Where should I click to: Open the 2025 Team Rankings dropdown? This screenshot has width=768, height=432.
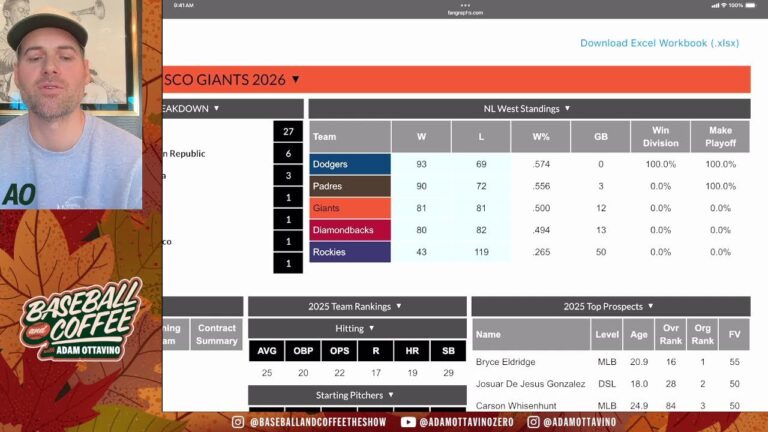point(397,306)
